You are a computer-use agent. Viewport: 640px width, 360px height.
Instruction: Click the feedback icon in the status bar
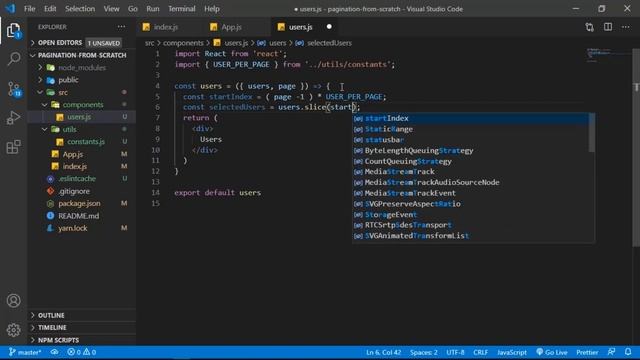click(x=611, y=352)
